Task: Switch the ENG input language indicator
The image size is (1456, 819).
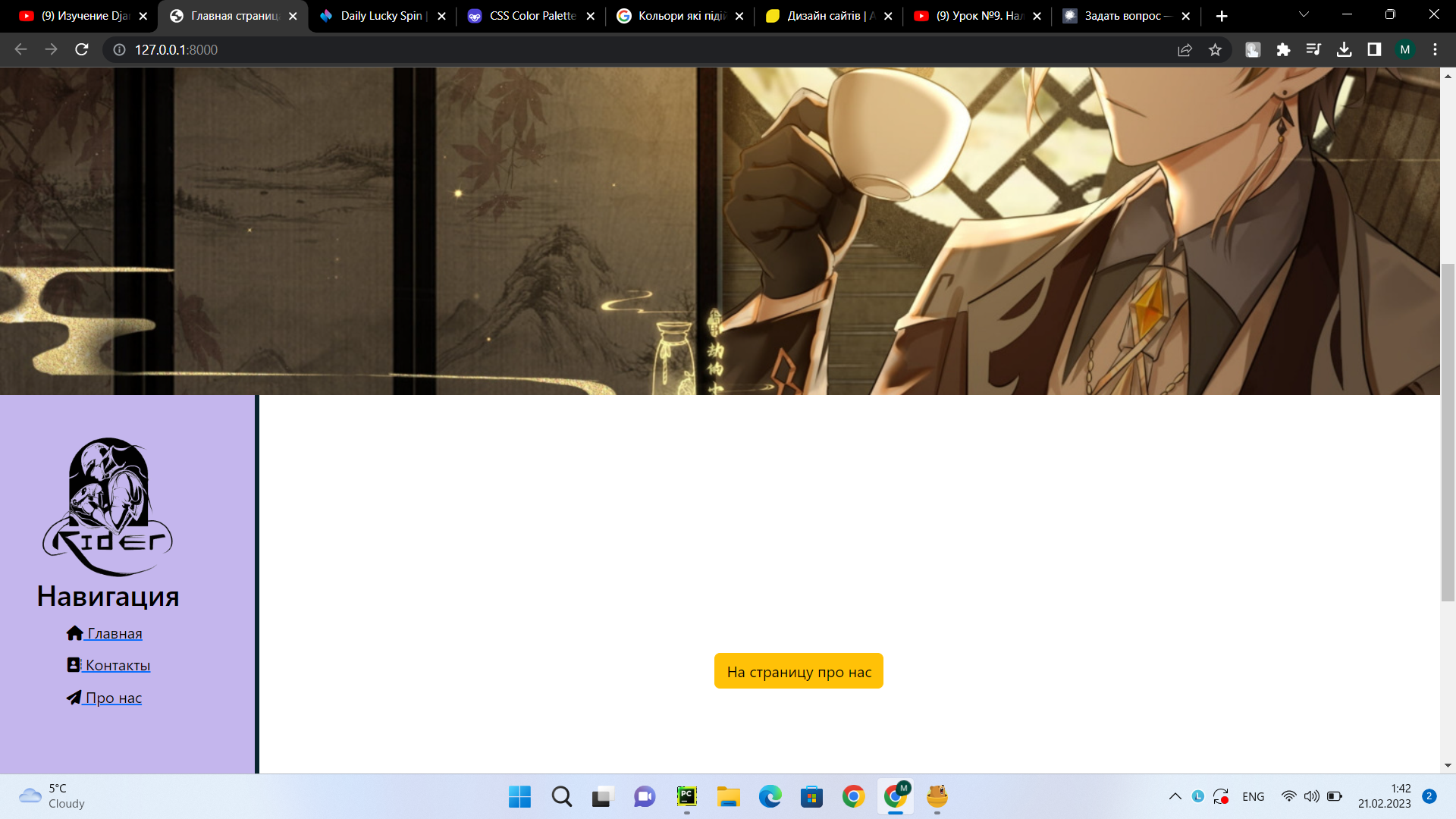Action: point(1254,796)
